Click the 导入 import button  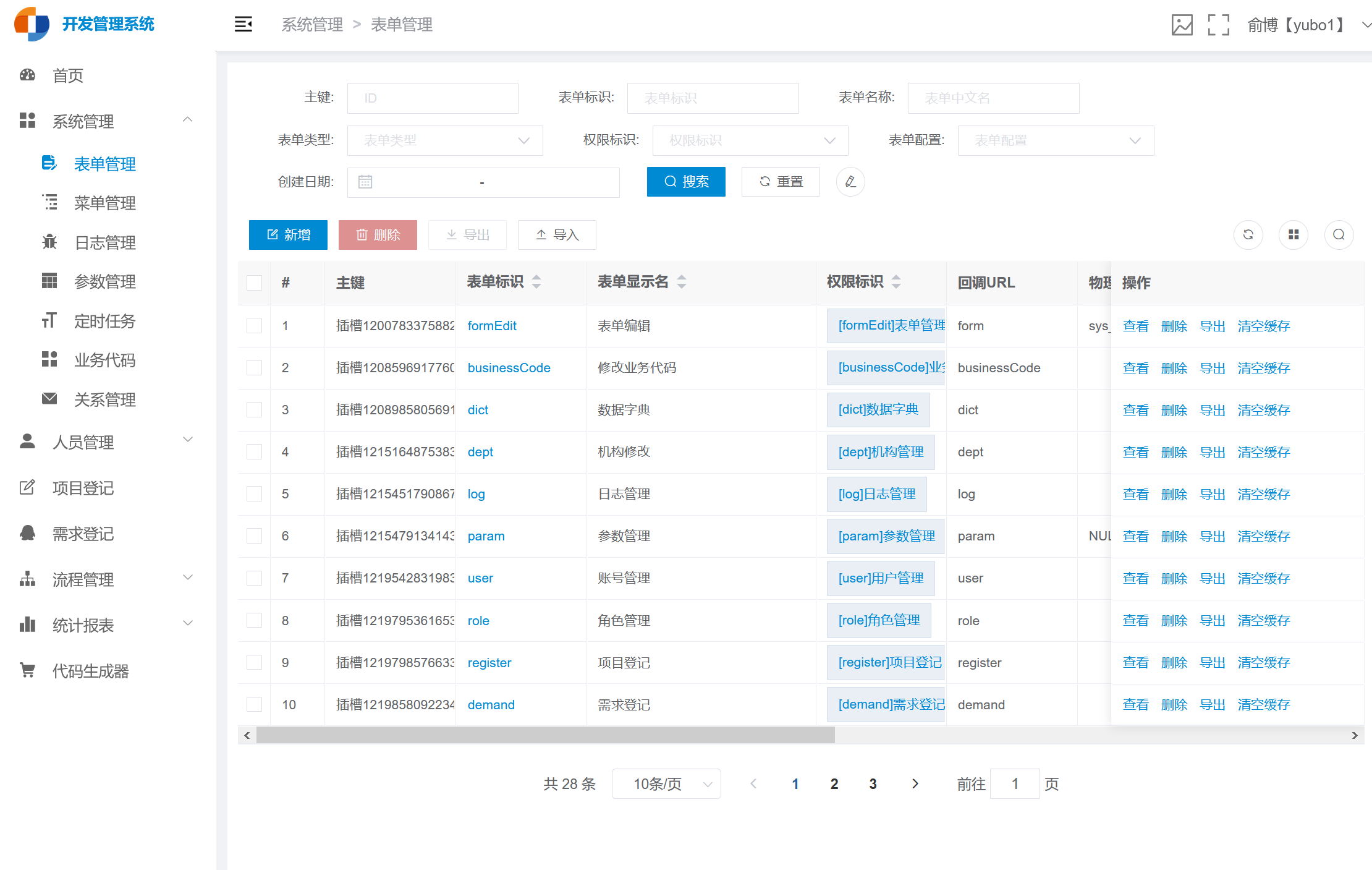click(x=557, y=235)
